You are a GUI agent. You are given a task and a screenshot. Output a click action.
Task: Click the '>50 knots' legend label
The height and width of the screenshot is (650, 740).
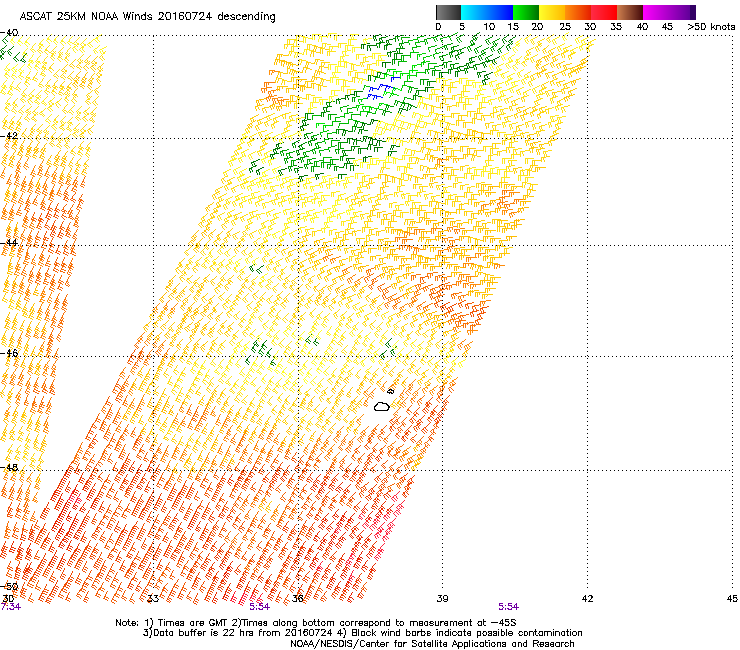(711, 27)
